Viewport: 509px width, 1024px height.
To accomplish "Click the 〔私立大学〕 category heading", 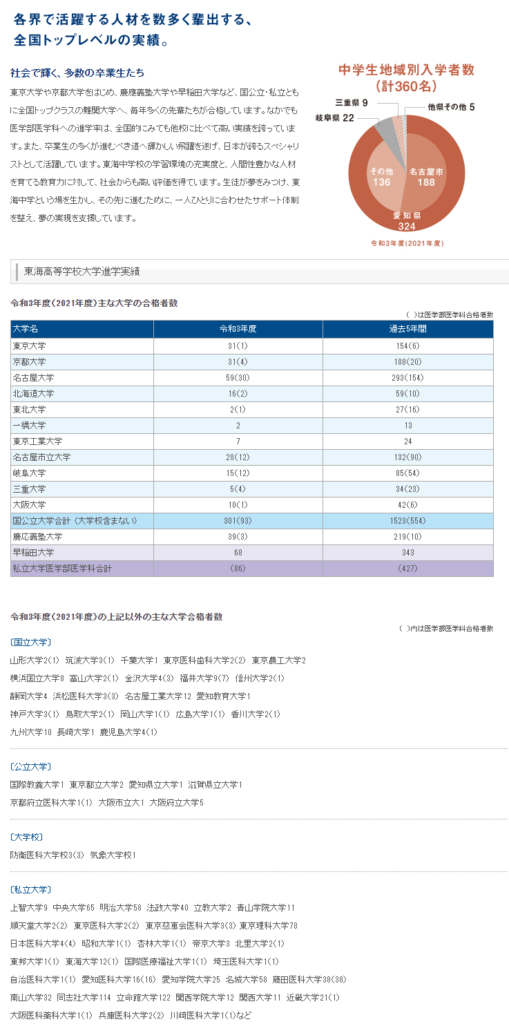I will (x=31, y=889).
